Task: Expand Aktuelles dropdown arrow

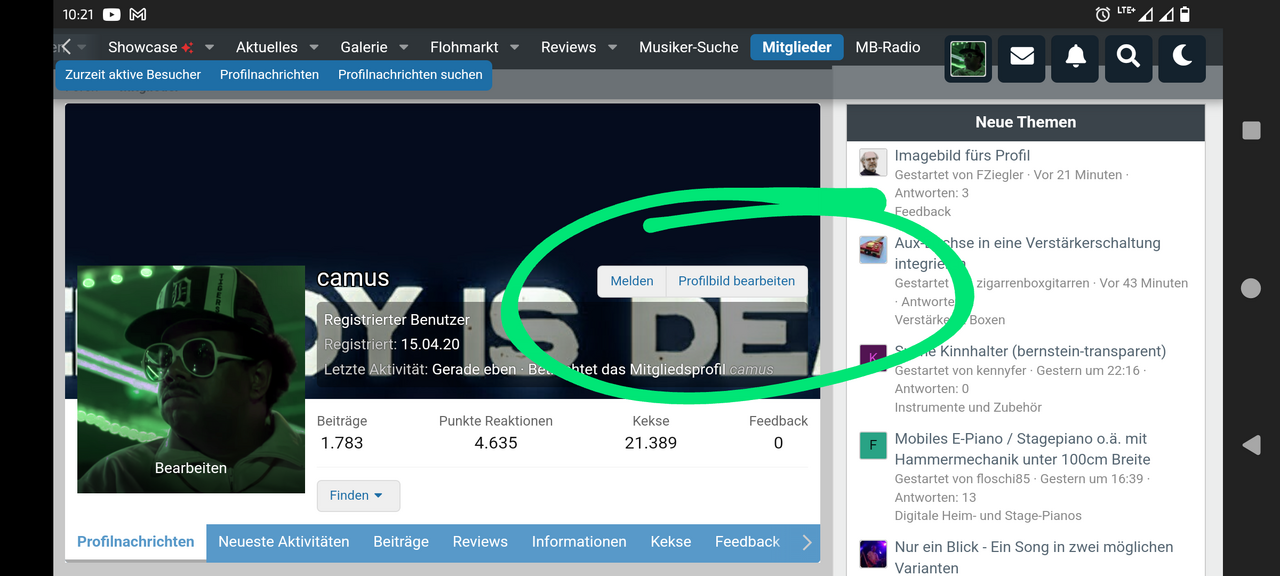Action: click(x=313, y=47)
